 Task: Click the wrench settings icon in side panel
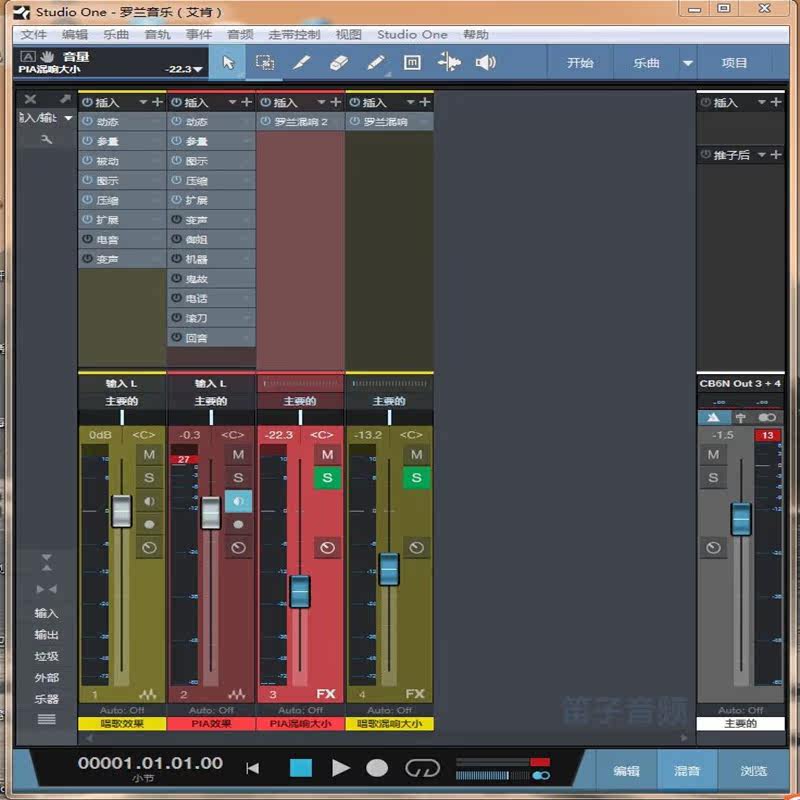click(x=46, y=139)
